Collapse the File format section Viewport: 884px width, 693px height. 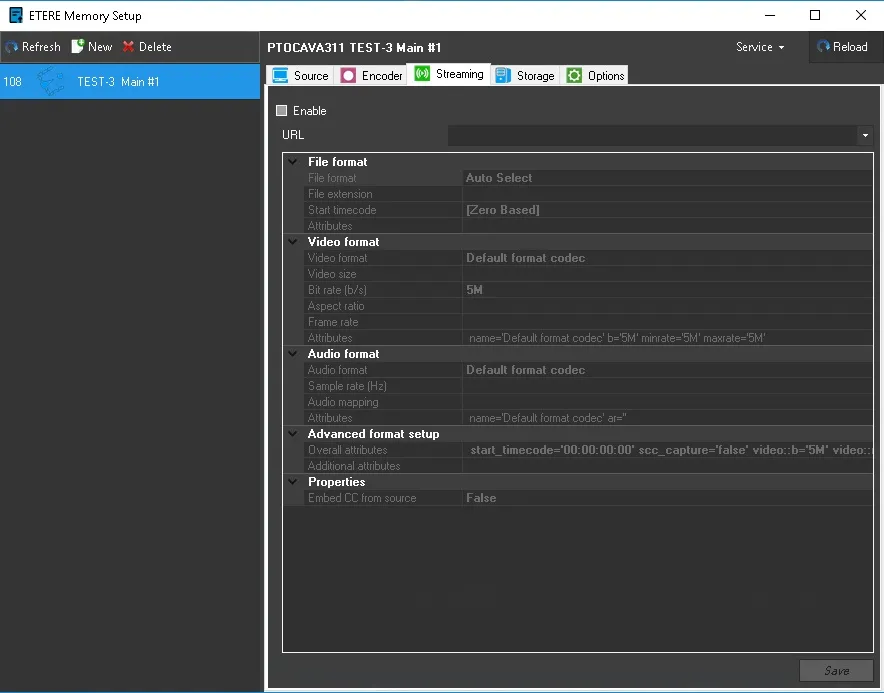293,162
